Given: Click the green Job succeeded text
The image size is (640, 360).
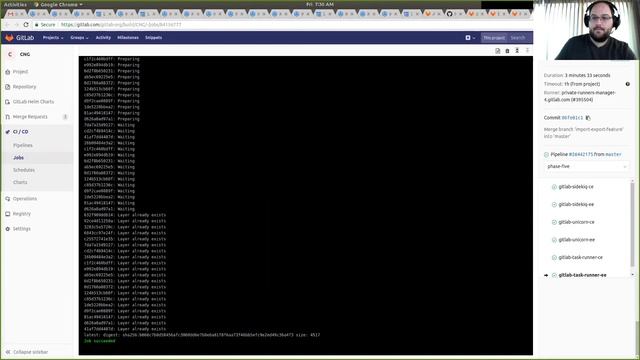Looking at the screenshot, I should (x=100, y=341).
